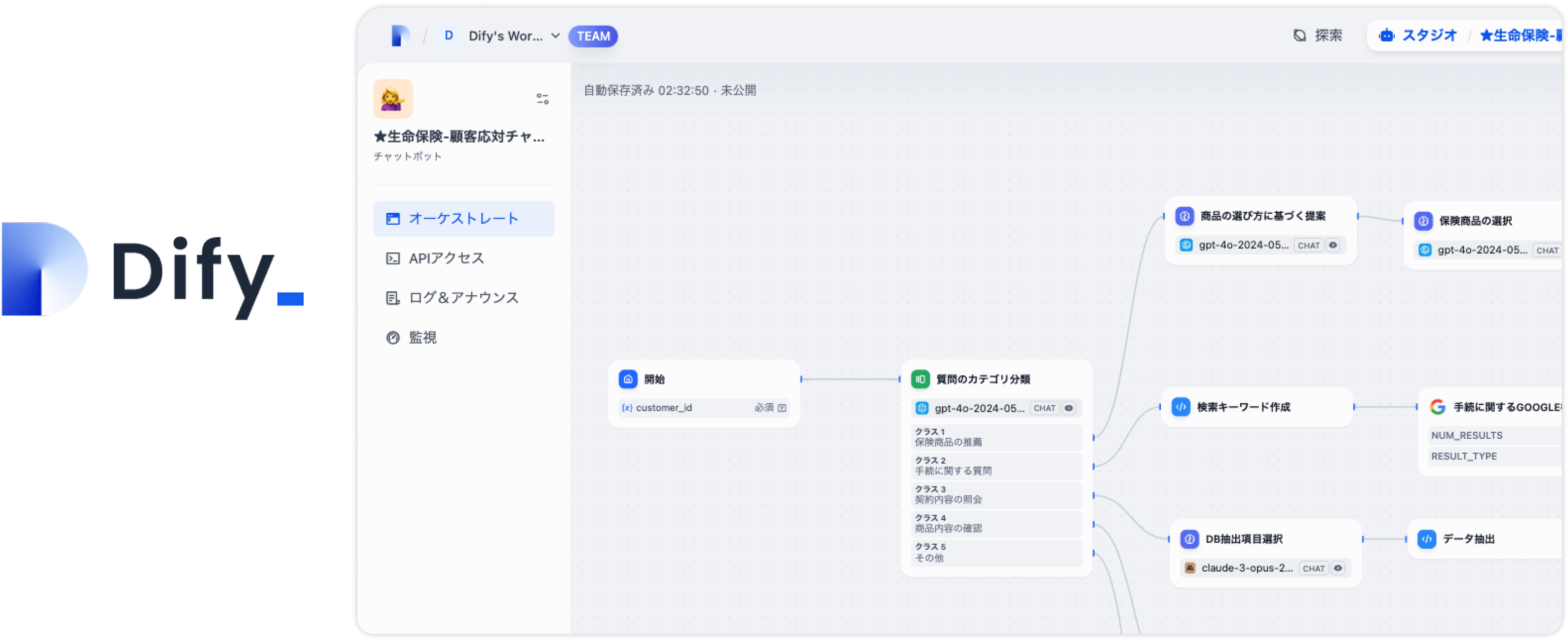Click the 商品の選び方に基づく提案 LLM node icon
Screen dimensions: 1568x640
(x=1184, y=215)
